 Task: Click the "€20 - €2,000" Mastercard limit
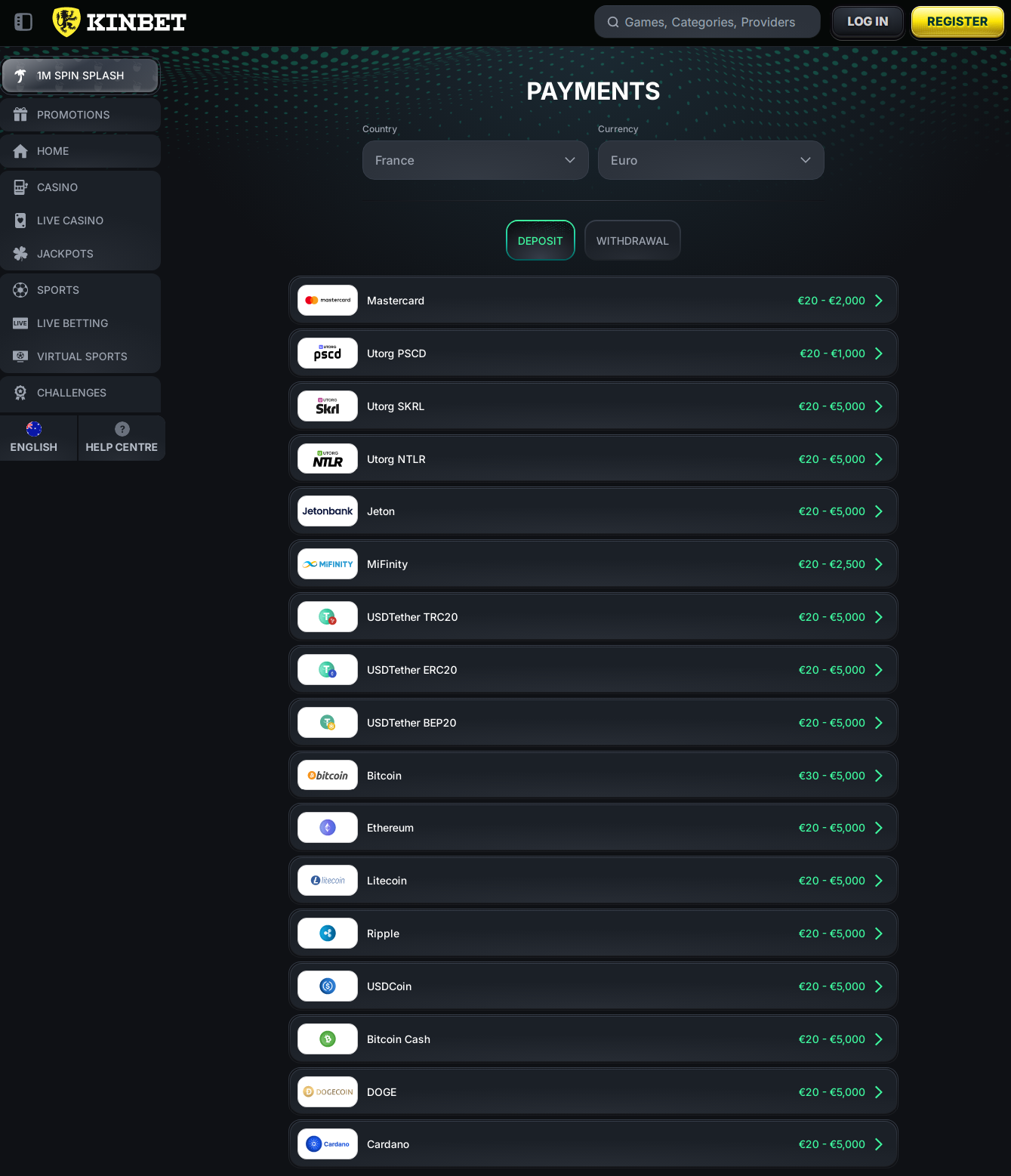[831, 301]
